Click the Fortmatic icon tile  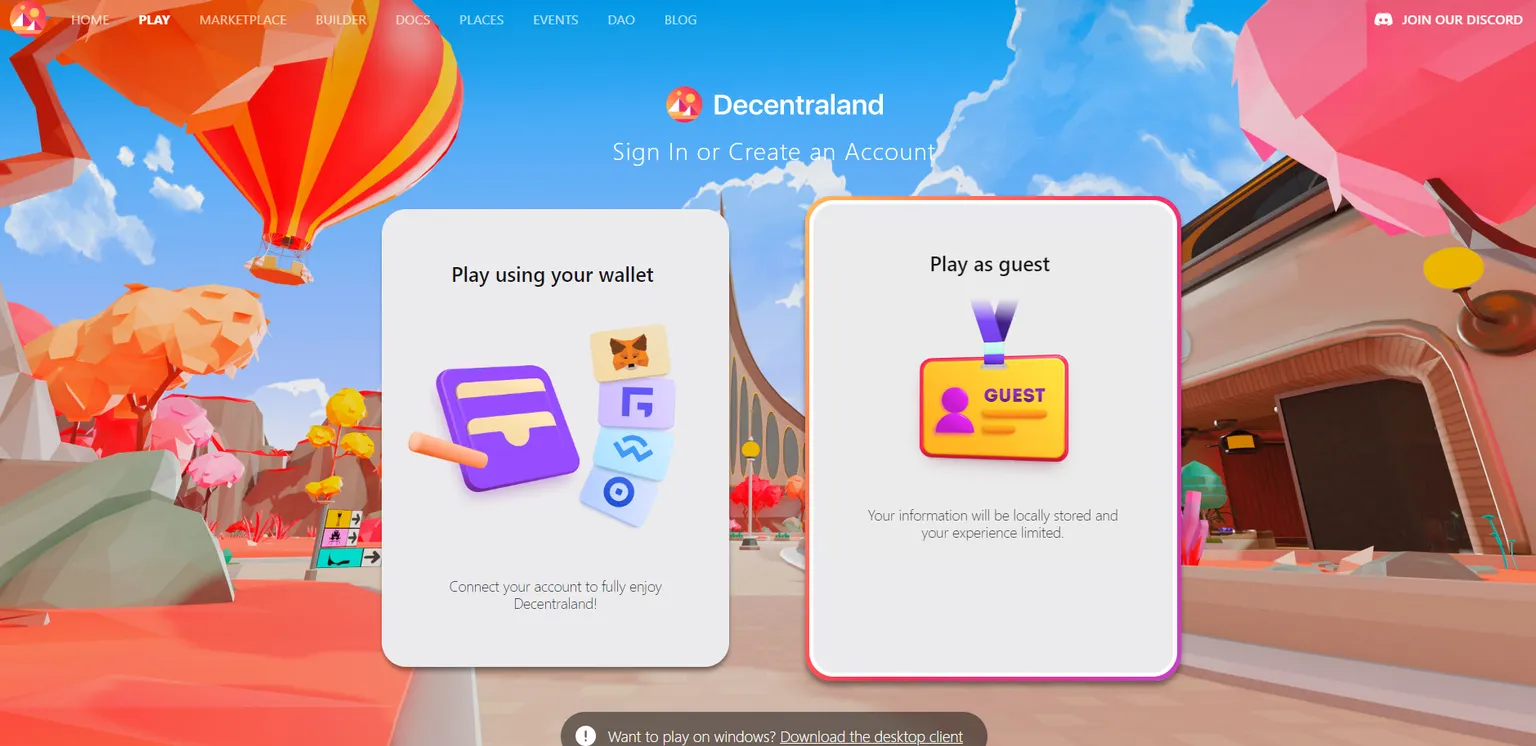[x=636, y=403]
